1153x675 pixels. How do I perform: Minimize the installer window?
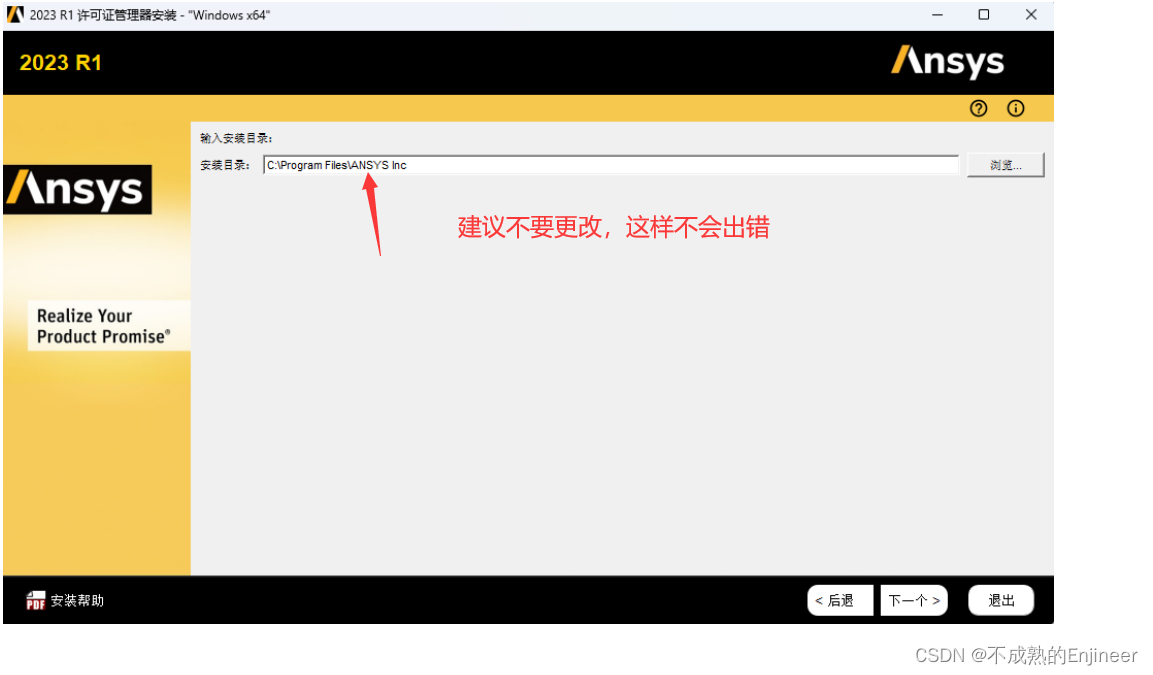[938, 15]
